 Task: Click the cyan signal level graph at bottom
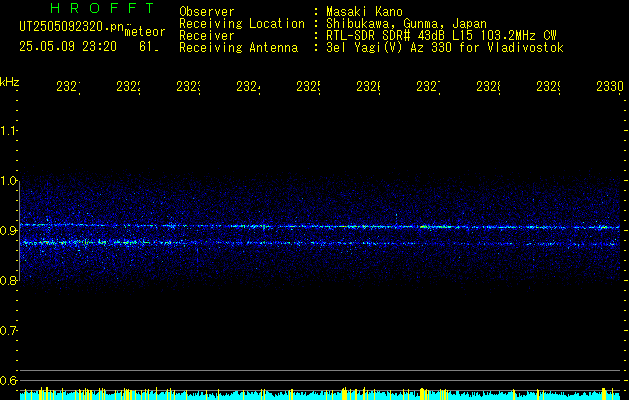[320, 394]
